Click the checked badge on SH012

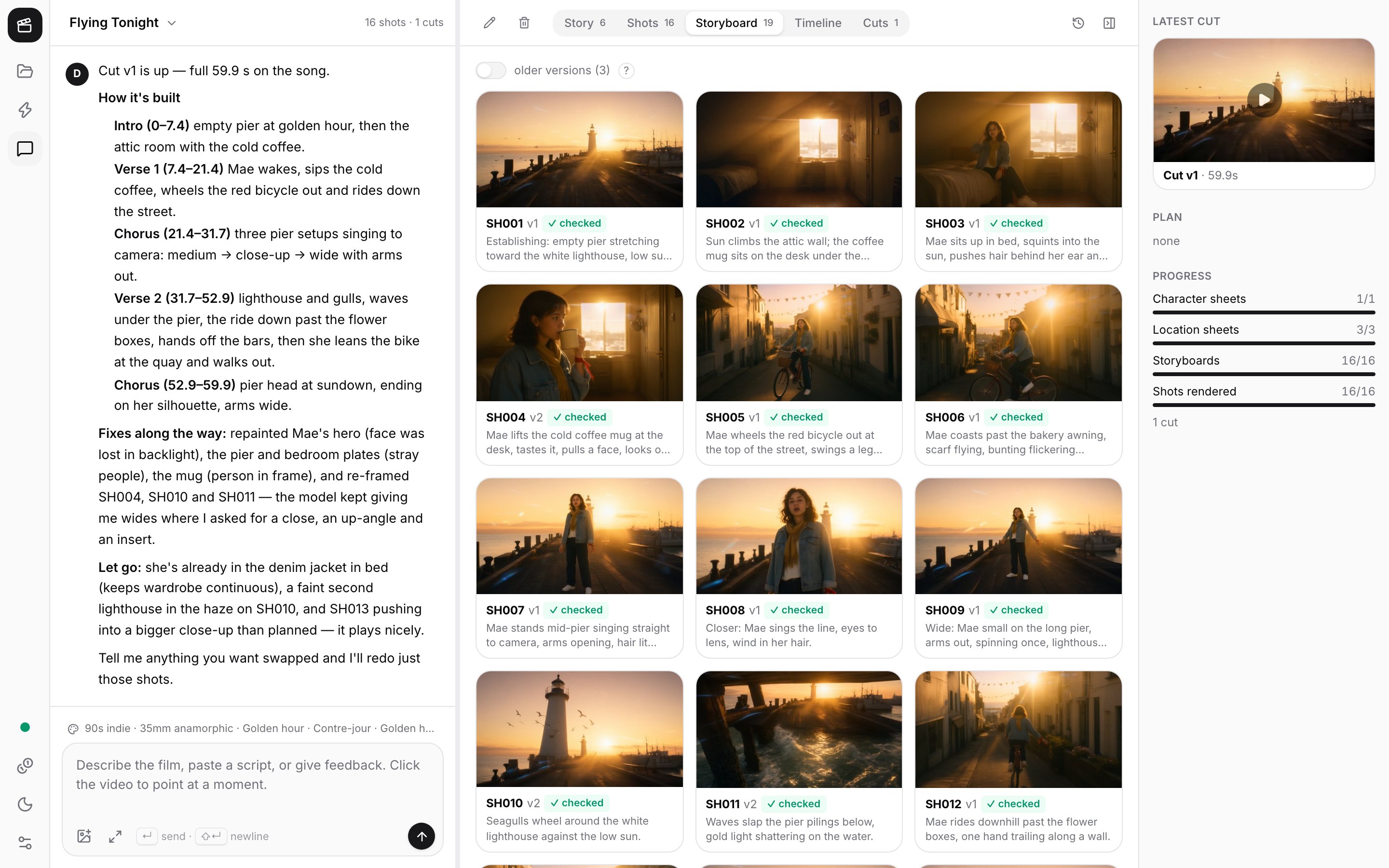[x=1013, y=804]
